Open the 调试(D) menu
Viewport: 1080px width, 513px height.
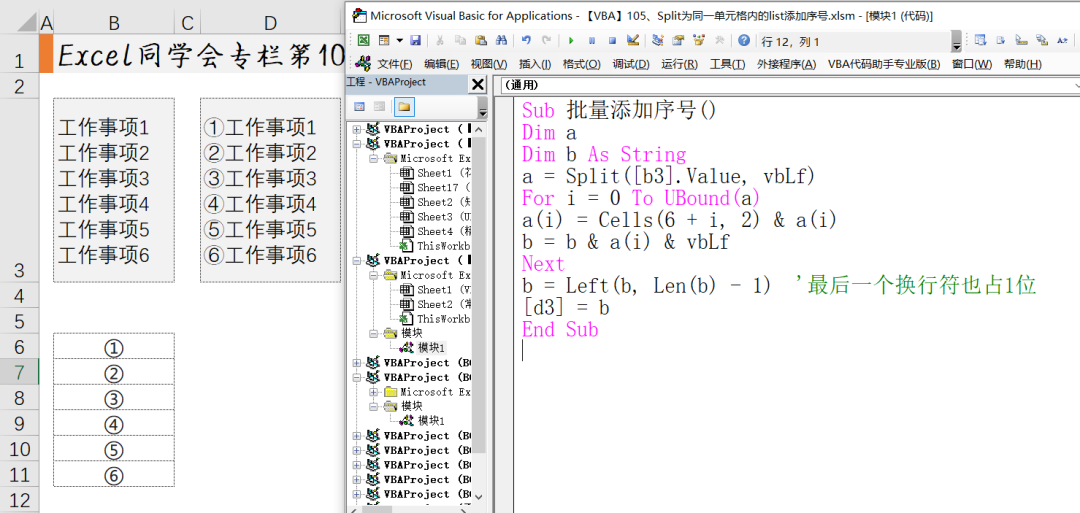point(630,64)
